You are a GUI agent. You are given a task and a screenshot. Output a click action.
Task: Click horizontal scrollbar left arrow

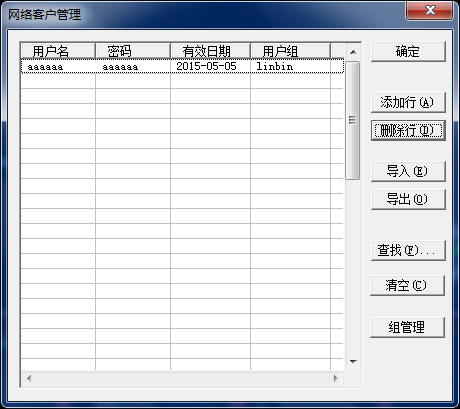29,378
